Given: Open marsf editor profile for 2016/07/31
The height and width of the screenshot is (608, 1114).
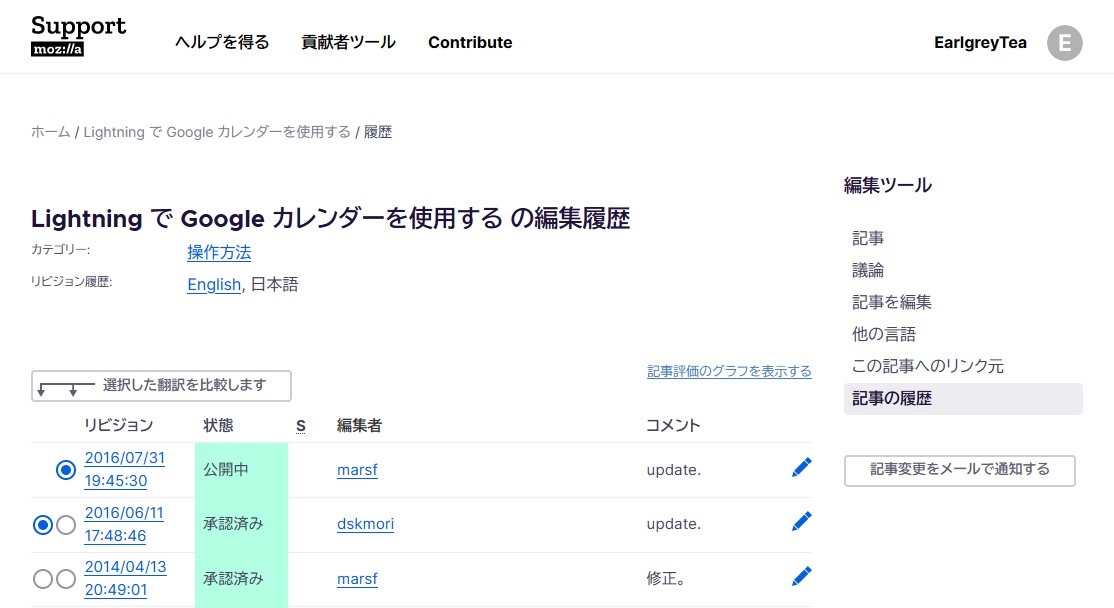Looking at the screenshot, I should tap(357, 470).
